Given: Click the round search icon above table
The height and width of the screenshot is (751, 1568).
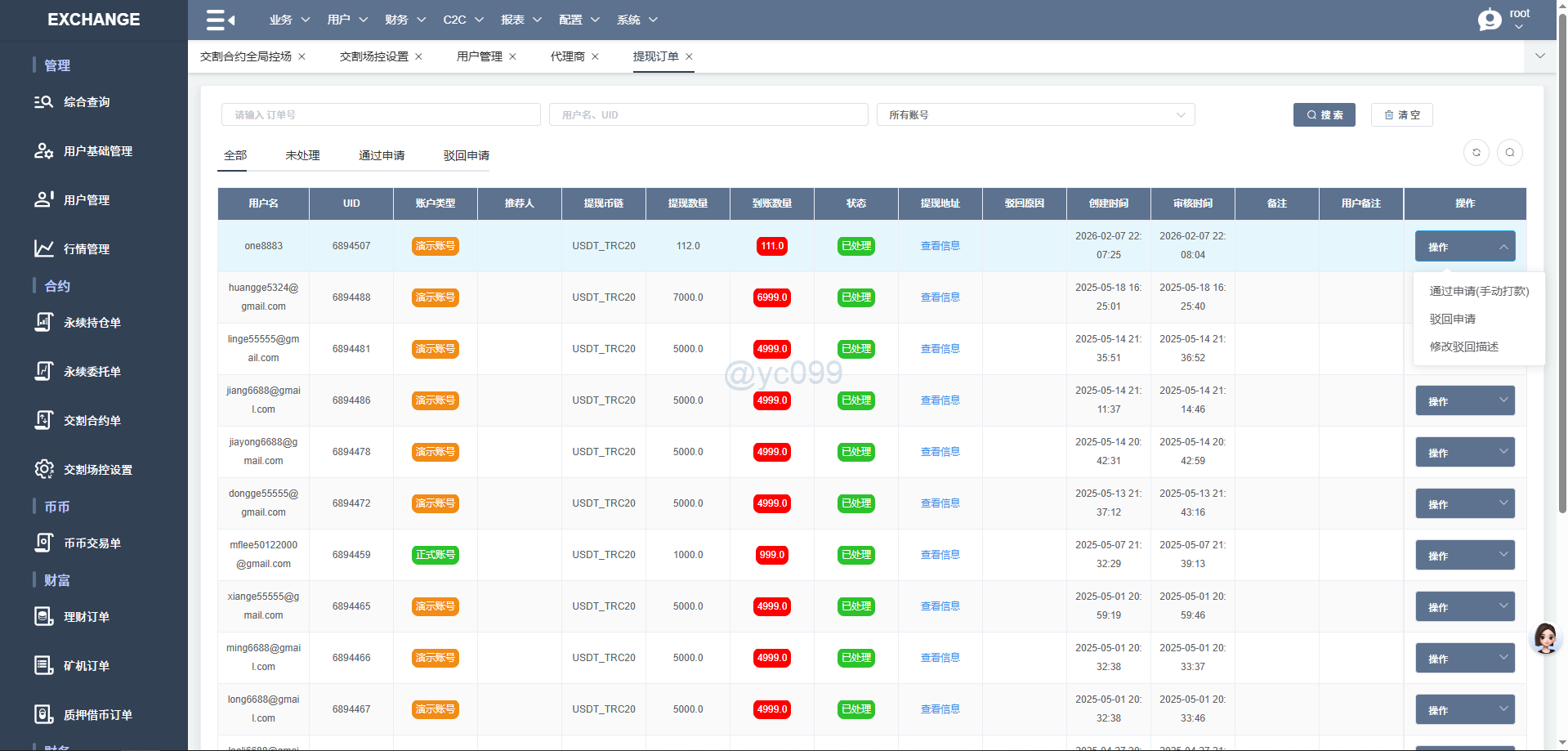Looking at the screenshot, I should tap(1509, 153).
